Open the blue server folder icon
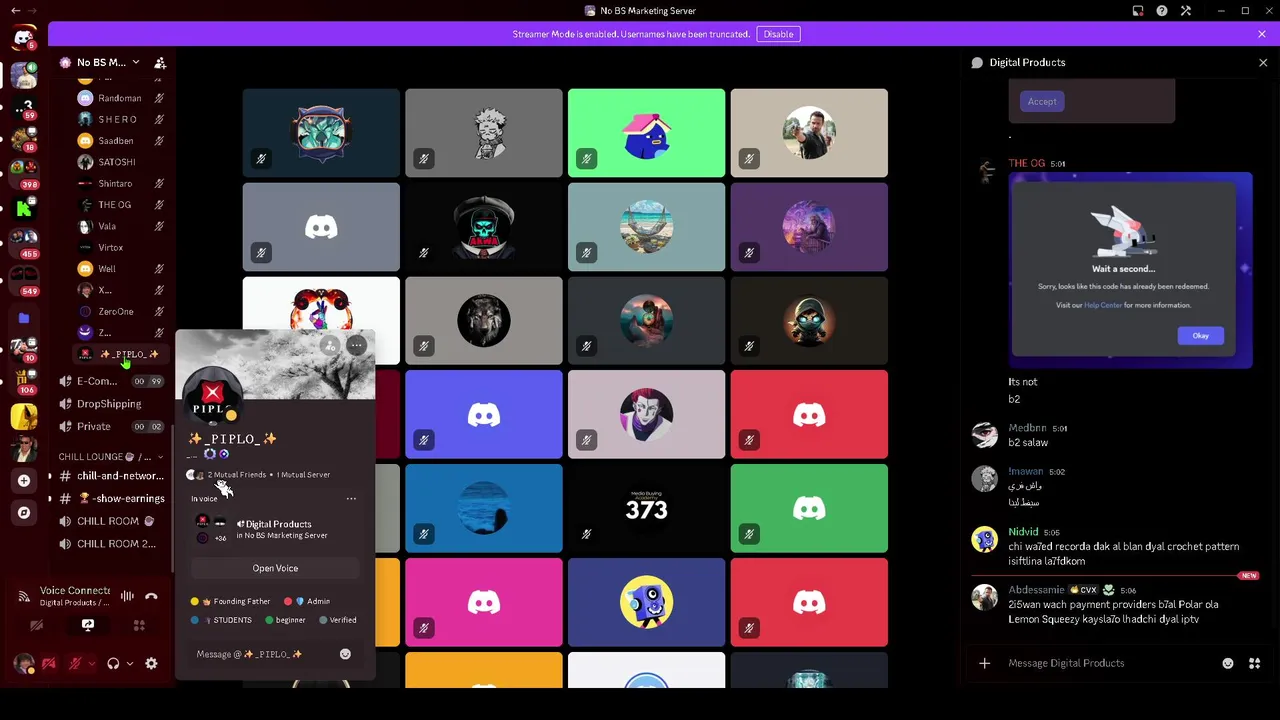Screen dimensions: 1280x720 [x=24, y=318]
